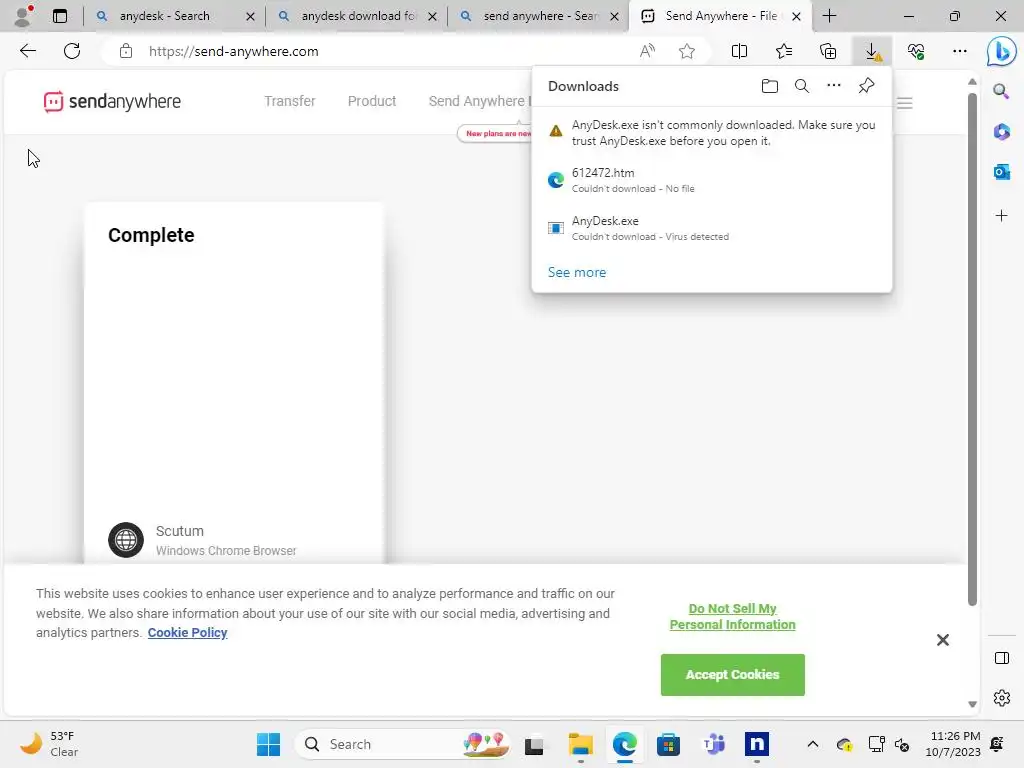Open the Transfer menu item
This screenshot has height=768, width=1024.
289,101
